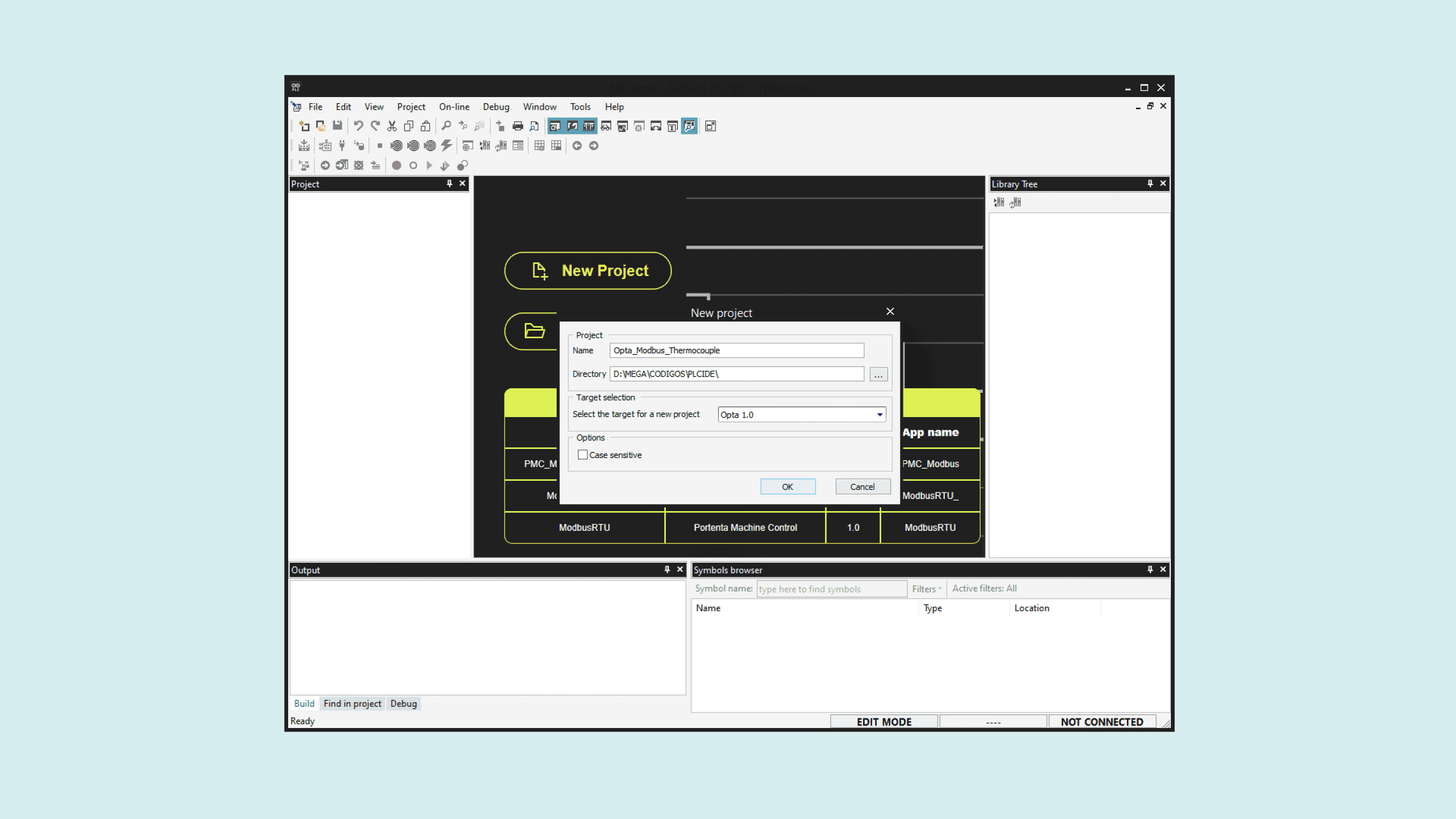Switch to the Find in project tab
This screenshot has height=819, width=1456.
coord(352,704)
